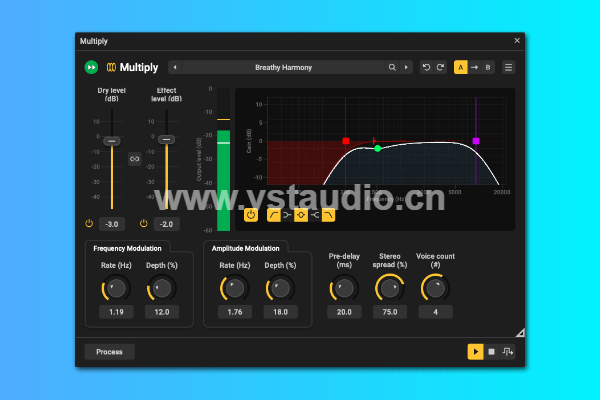
Task: Close the Multiply window
Action: coord(517,41)
